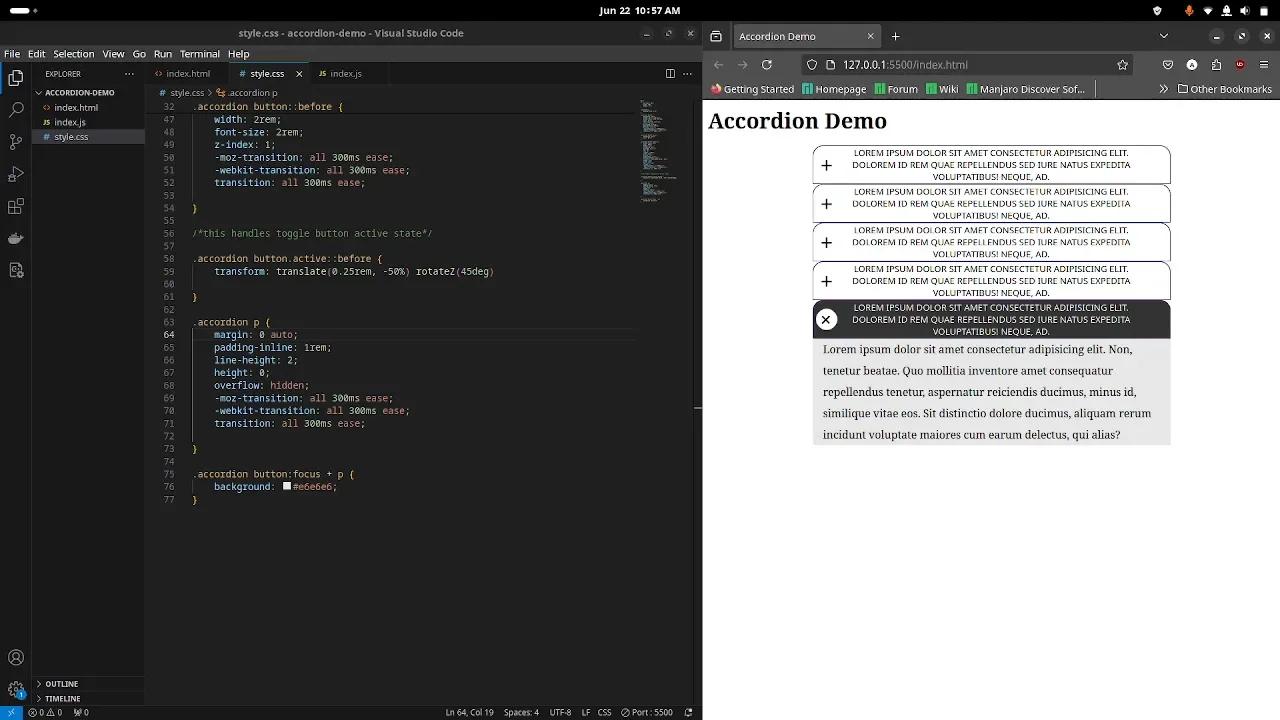The height and width of the screenshot is (720, 1280).
Task: Open the Run and Debug view
Action: (16, 174)
